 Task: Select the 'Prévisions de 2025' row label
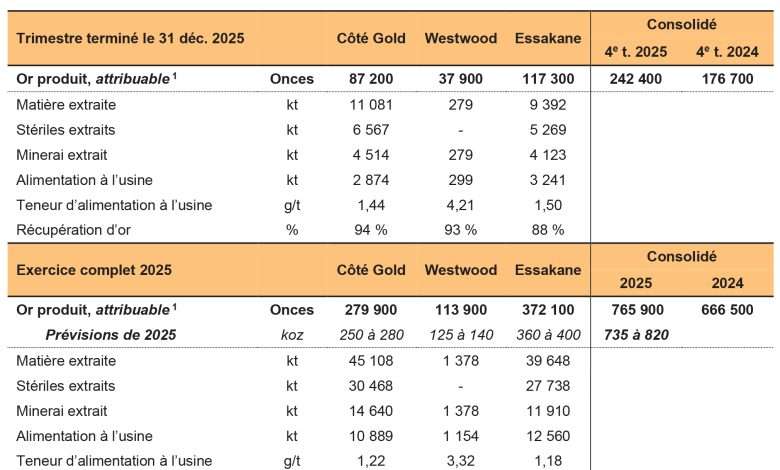(x=111, y=335)
